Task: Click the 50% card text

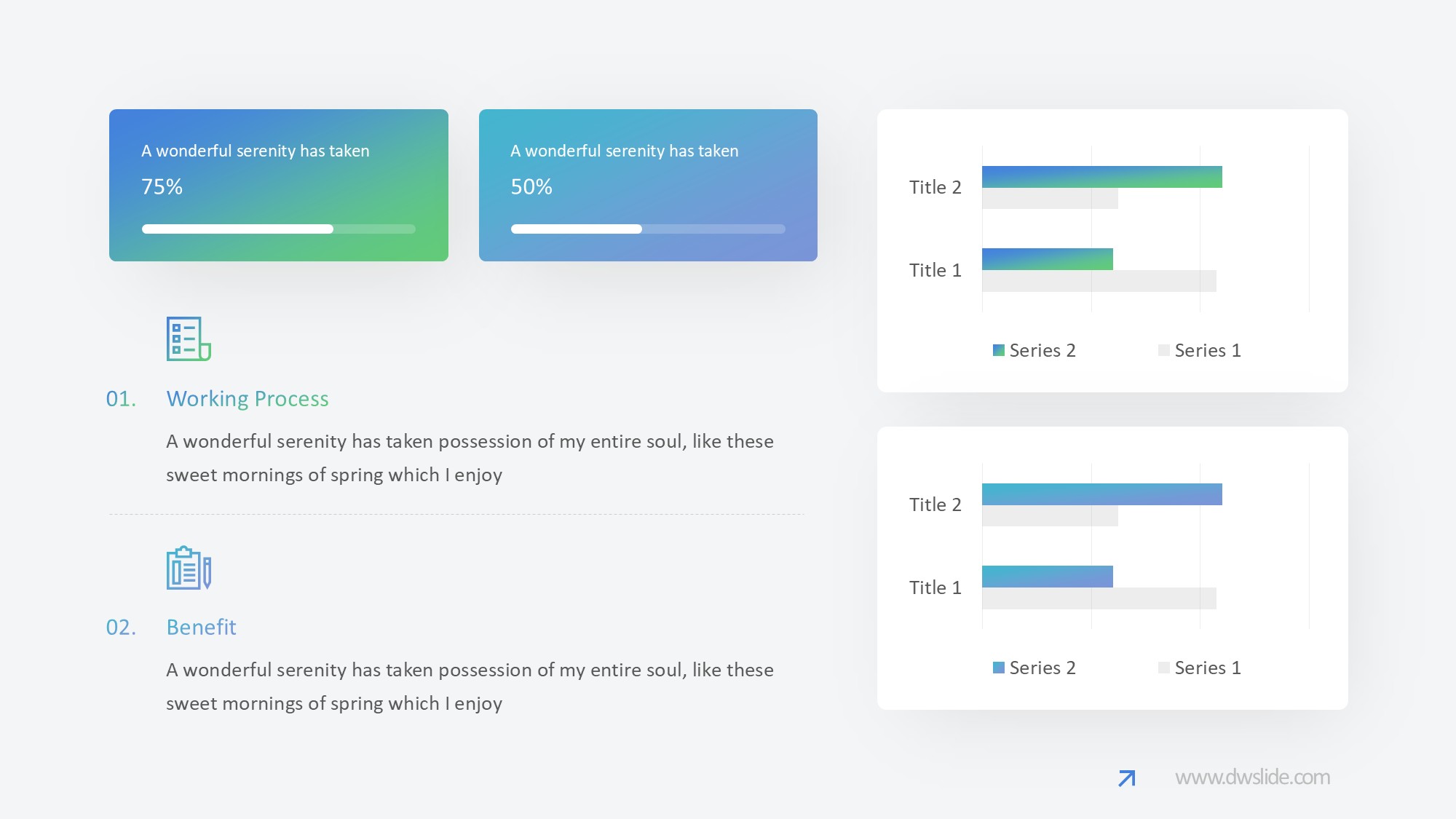Action: click(531, 187)
